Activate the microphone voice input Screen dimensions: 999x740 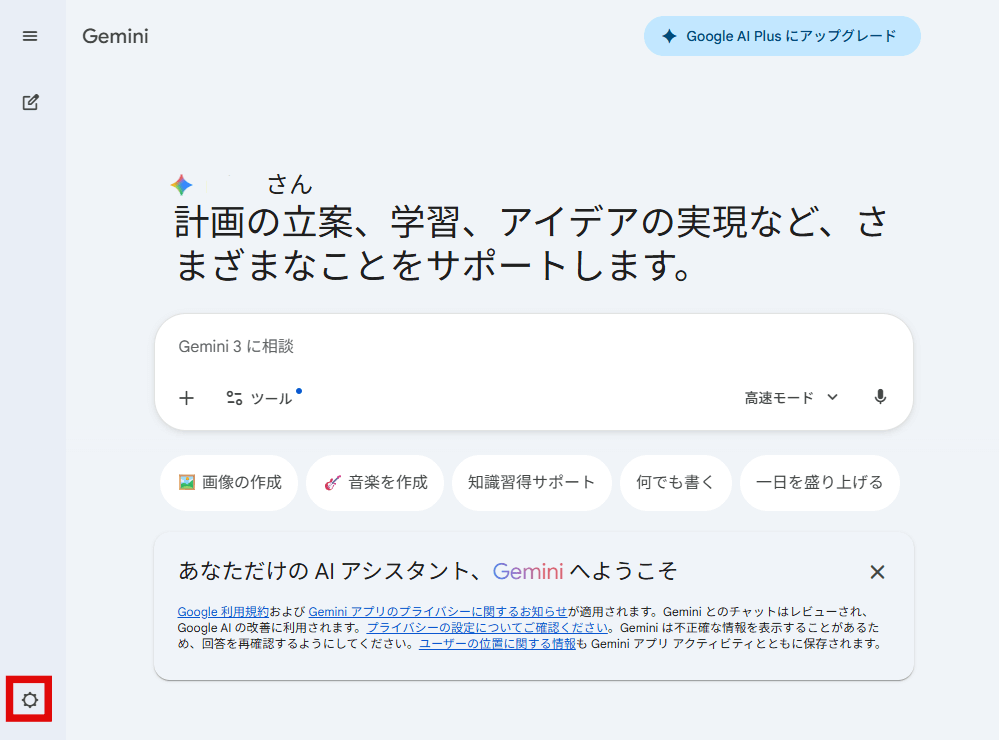pos(880,397)
